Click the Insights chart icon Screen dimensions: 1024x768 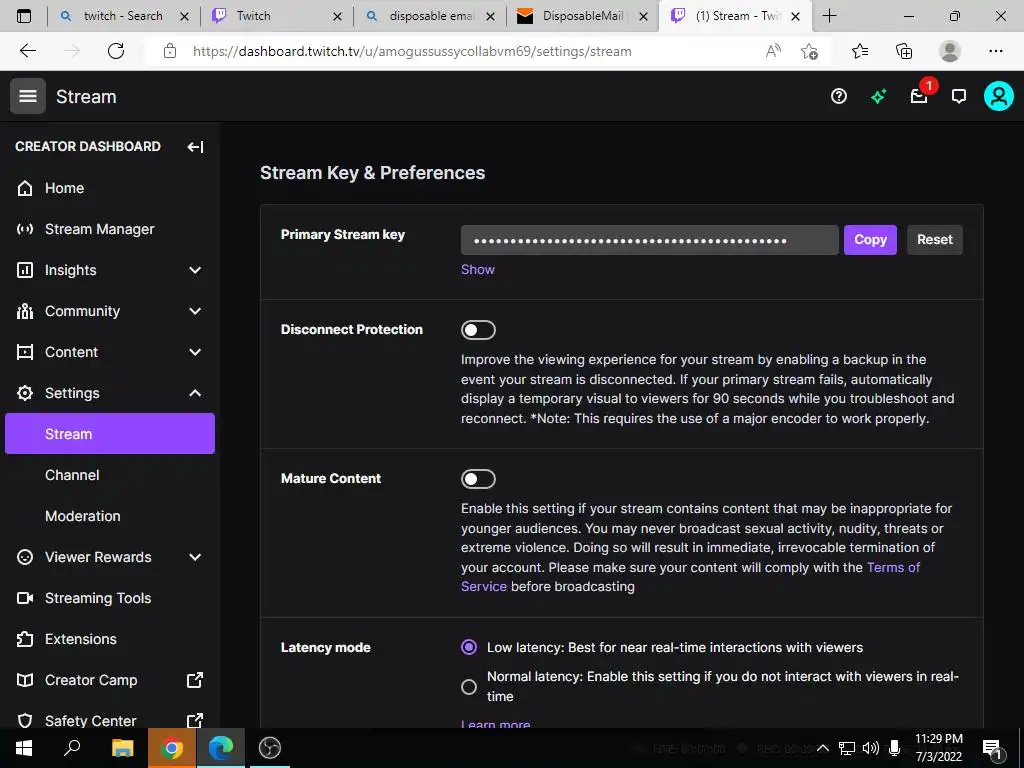[x=25, y=270]
